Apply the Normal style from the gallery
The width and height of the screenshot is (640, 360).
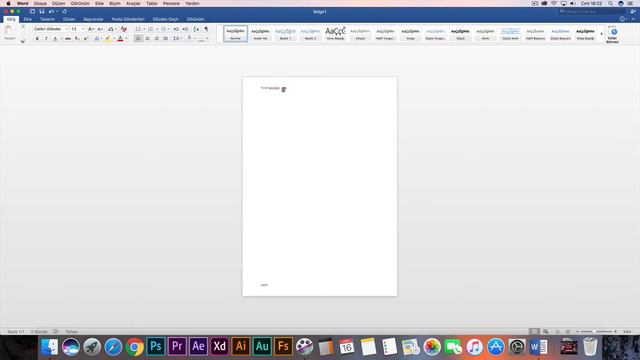coord(235,33)
